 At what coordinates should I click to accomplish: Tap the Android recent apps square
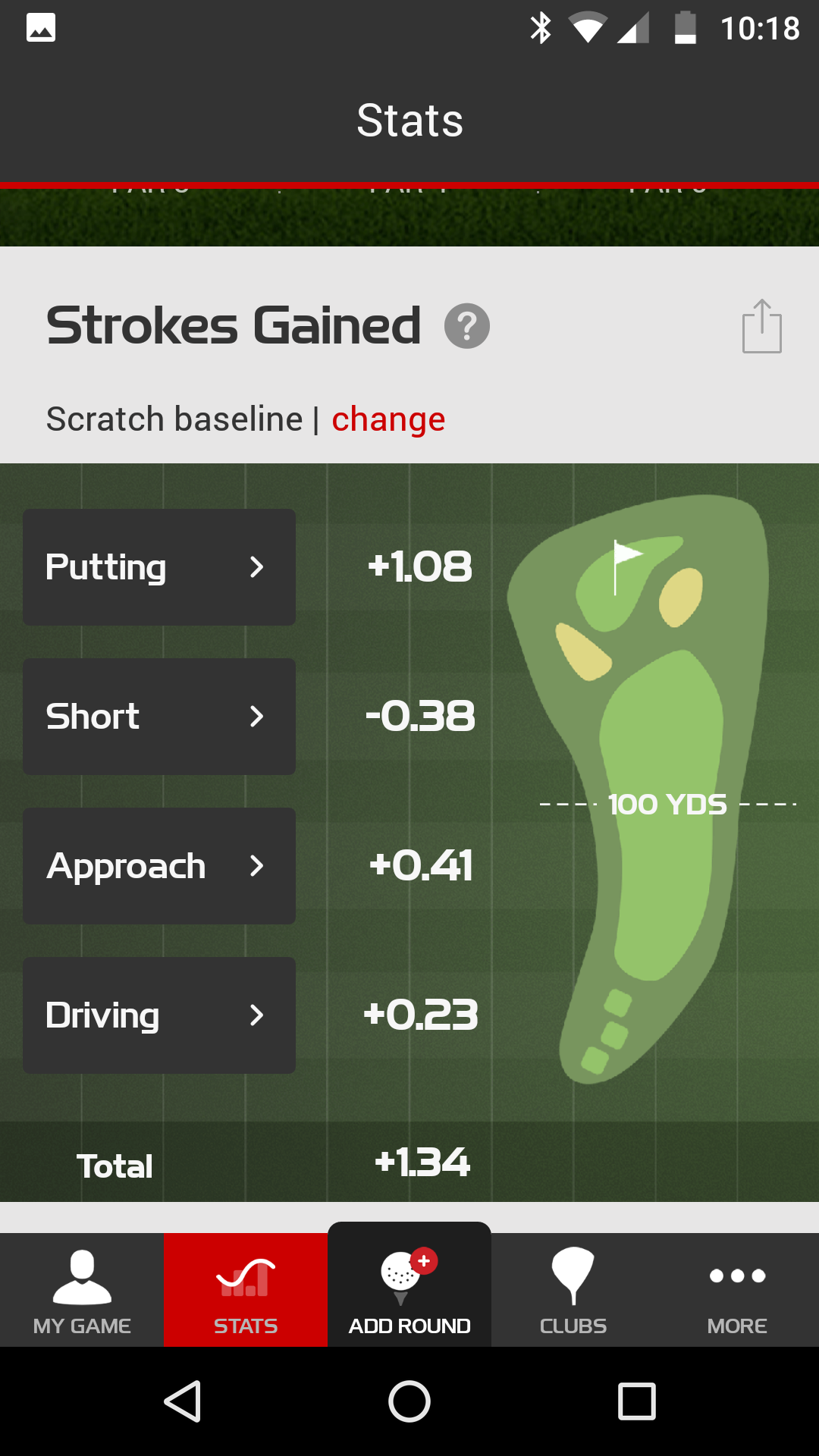(x=637, y=1401)
